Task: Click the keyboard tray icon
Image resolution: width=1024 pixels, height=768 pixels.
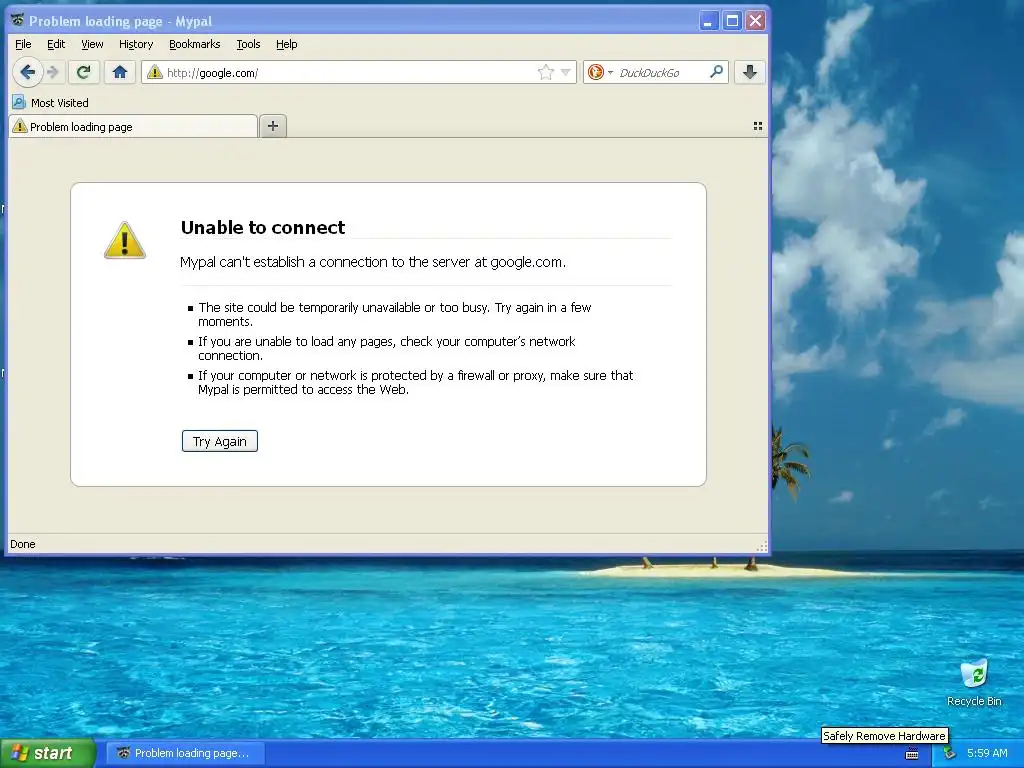Action: coord(912,754)
